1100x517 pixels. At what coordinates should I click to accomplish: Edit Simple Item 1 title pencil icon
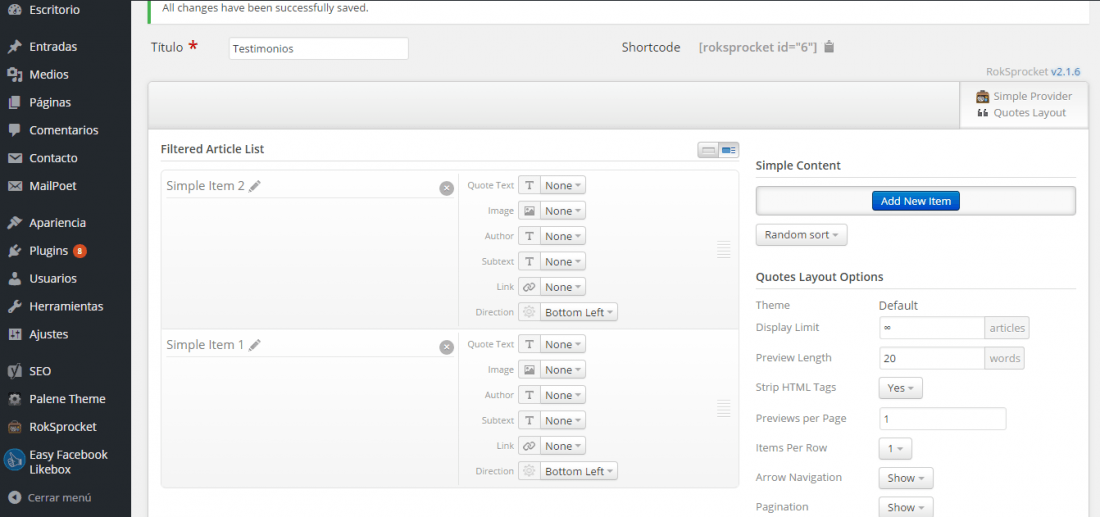click(x=255, y=345)
